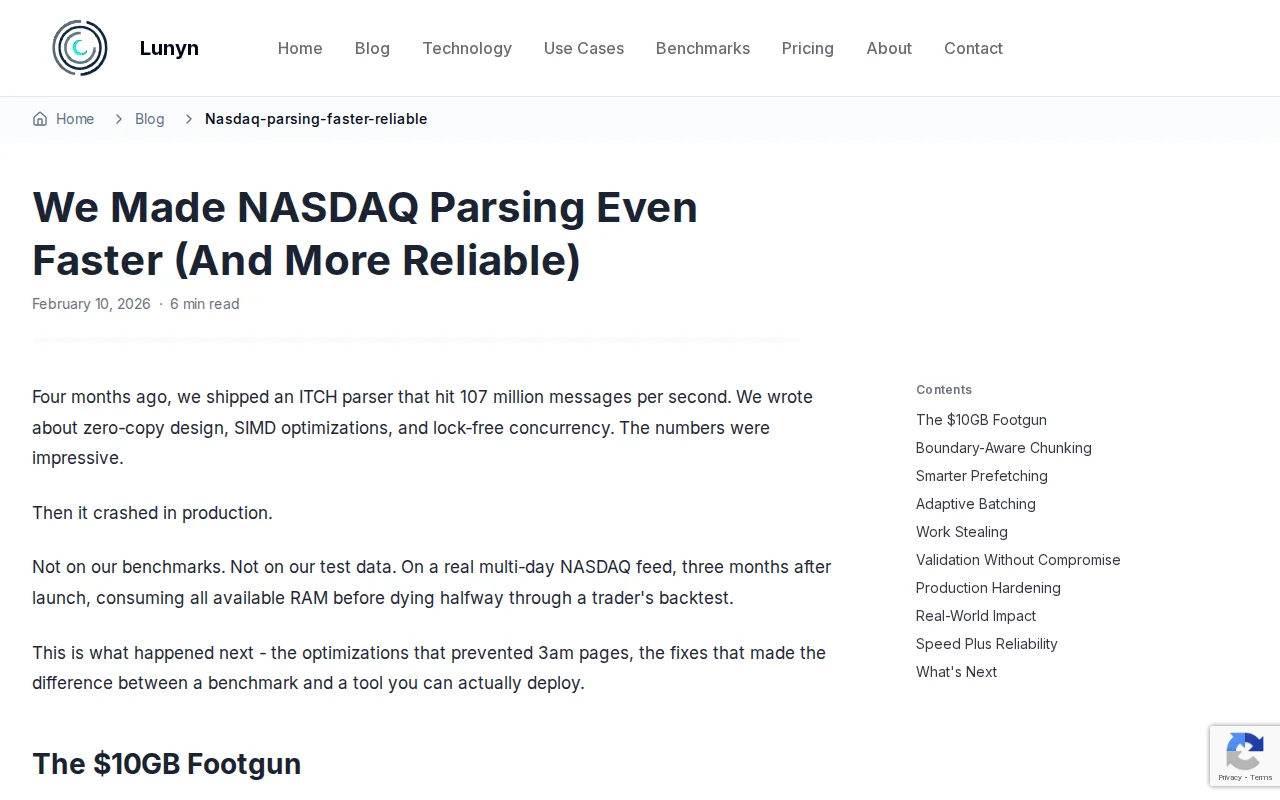Click the 6 min read label

click(x=205, y=304)
